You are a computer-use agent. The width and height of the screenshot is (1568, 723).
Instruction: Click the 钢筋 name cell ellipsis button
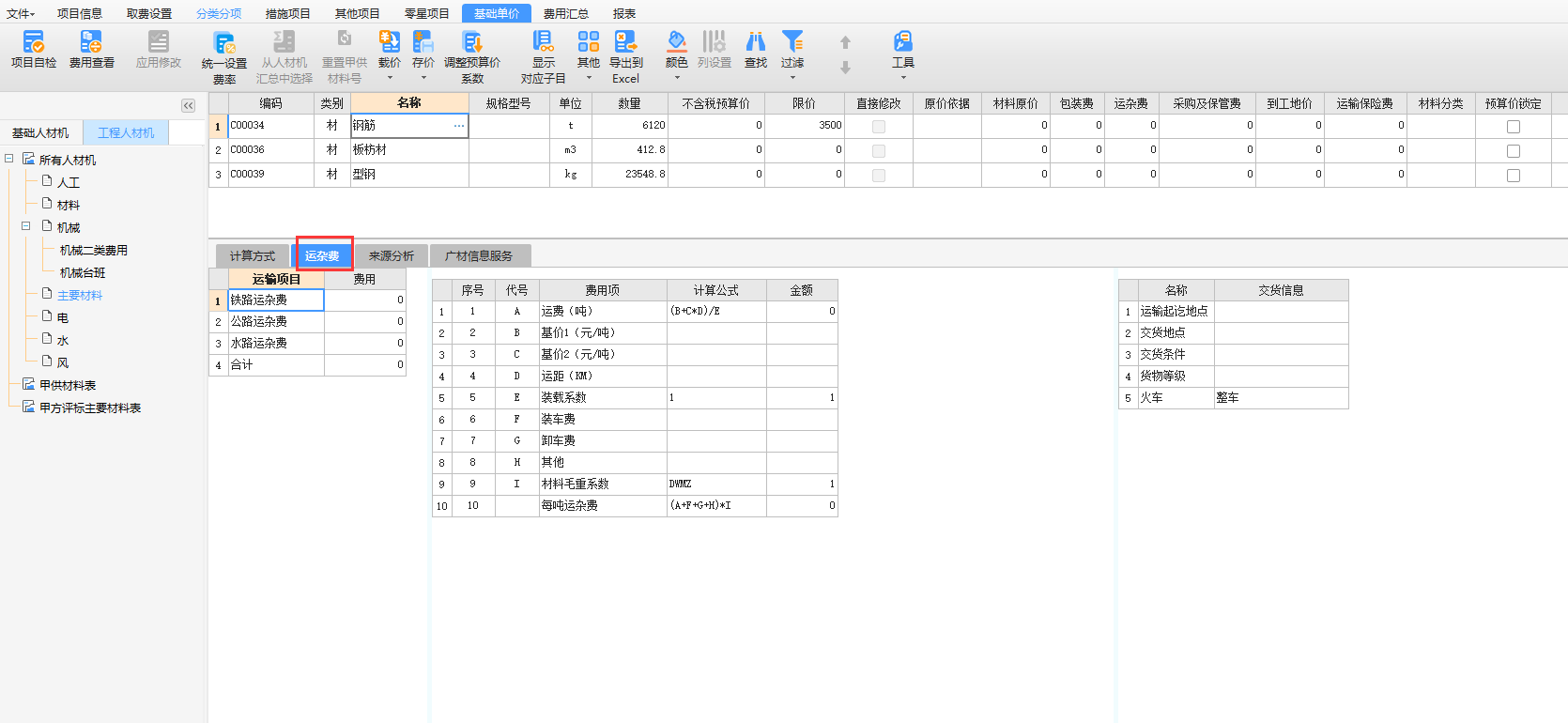458,126
